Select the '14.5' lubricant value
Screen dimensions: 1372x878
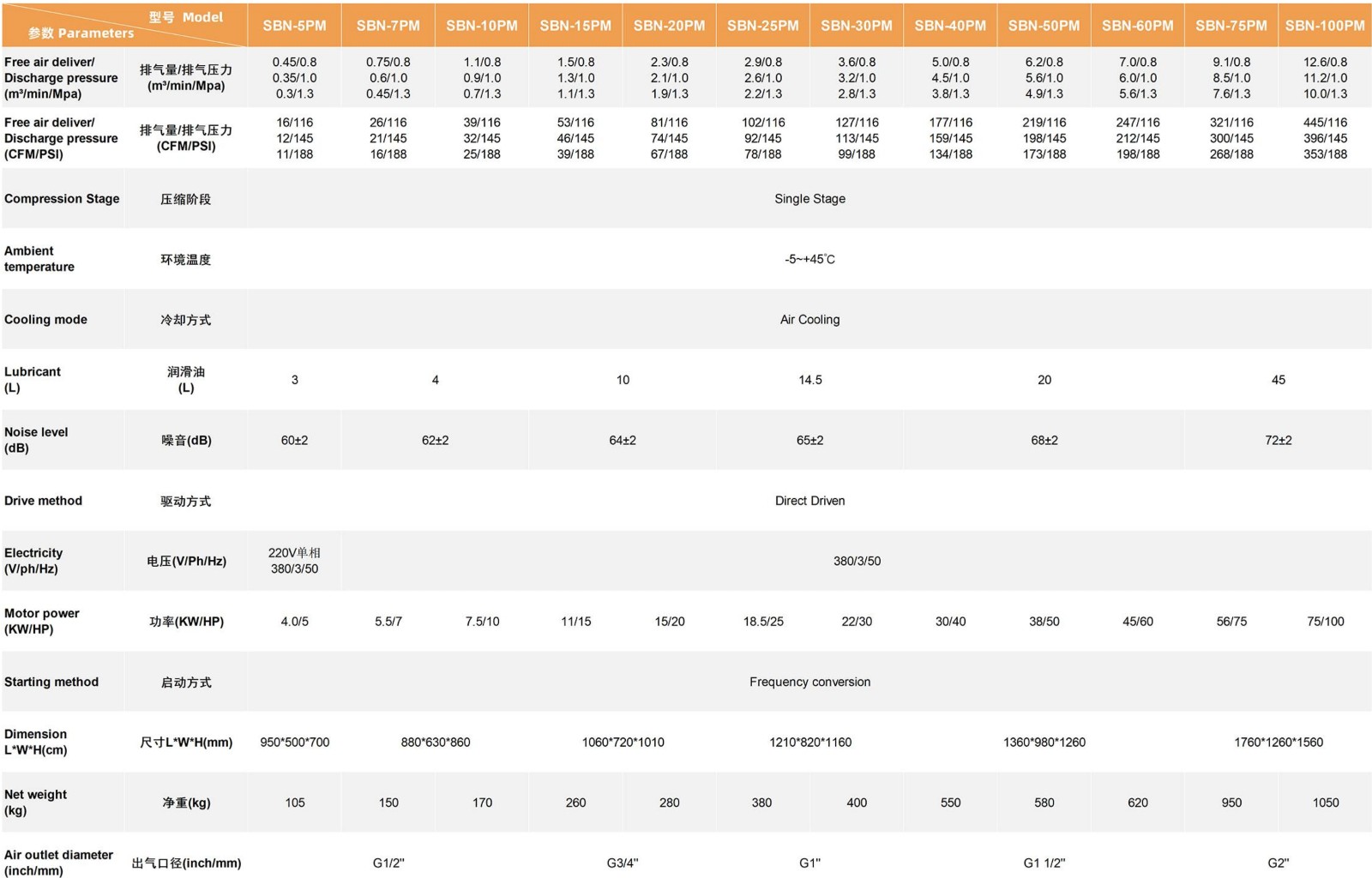point(809,380)
